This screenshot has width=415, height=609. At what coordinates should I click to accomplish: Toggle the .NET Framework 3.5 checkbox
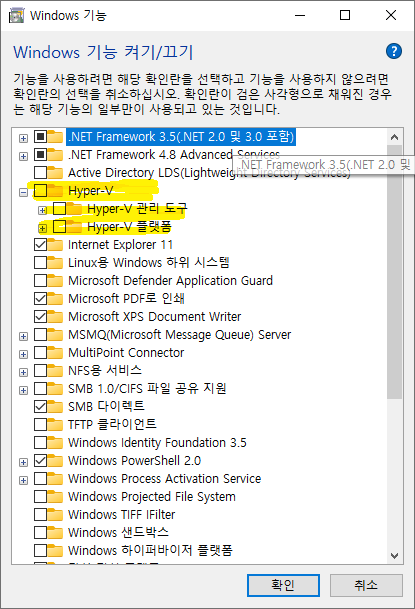click(x=40, y=137)
